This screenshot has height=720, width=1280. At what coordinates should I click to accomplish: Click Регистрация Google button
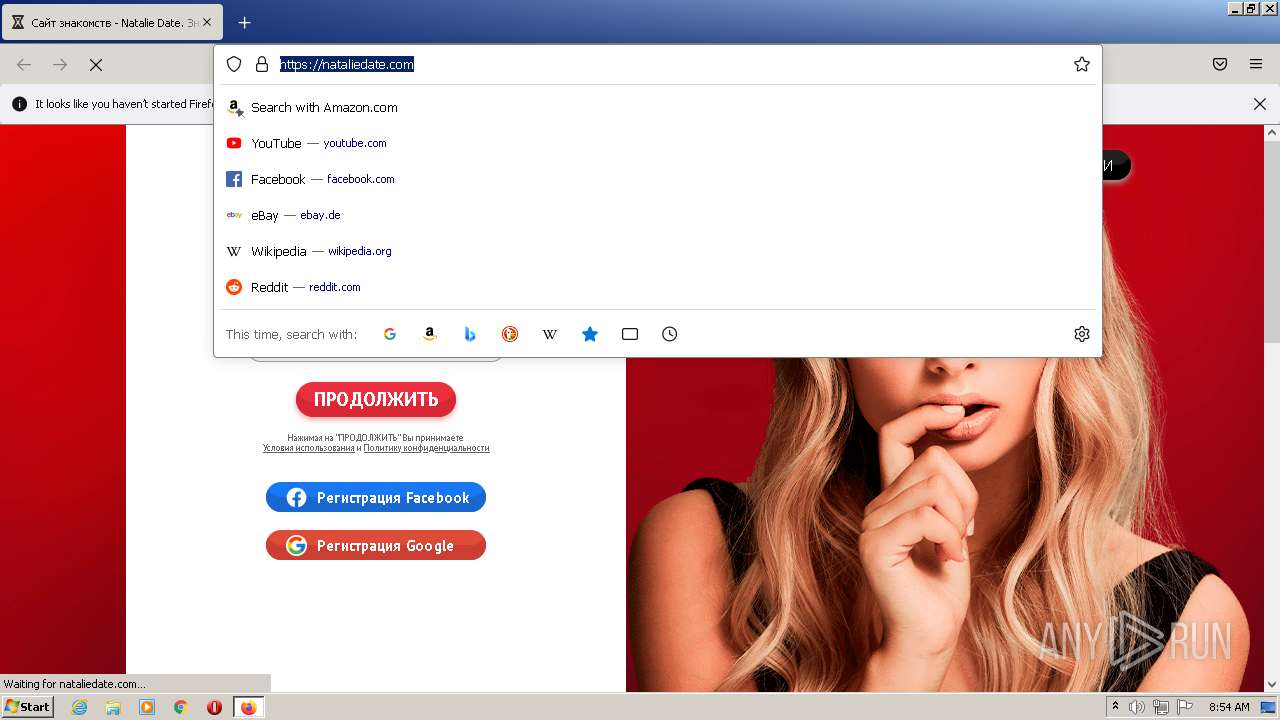(x=376, y=545)
